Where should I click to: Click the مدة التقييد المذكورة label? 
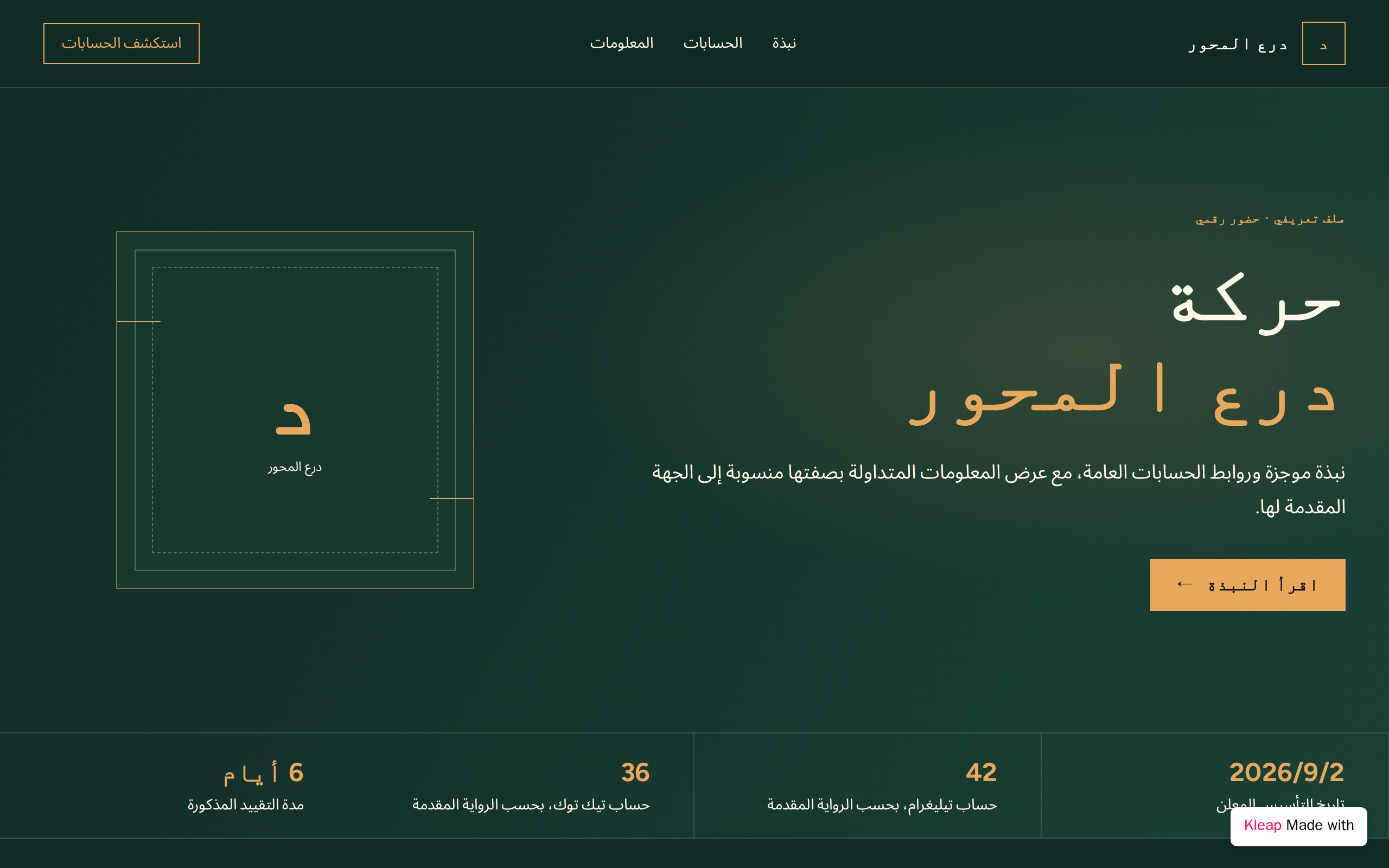[x=246, y=805]
